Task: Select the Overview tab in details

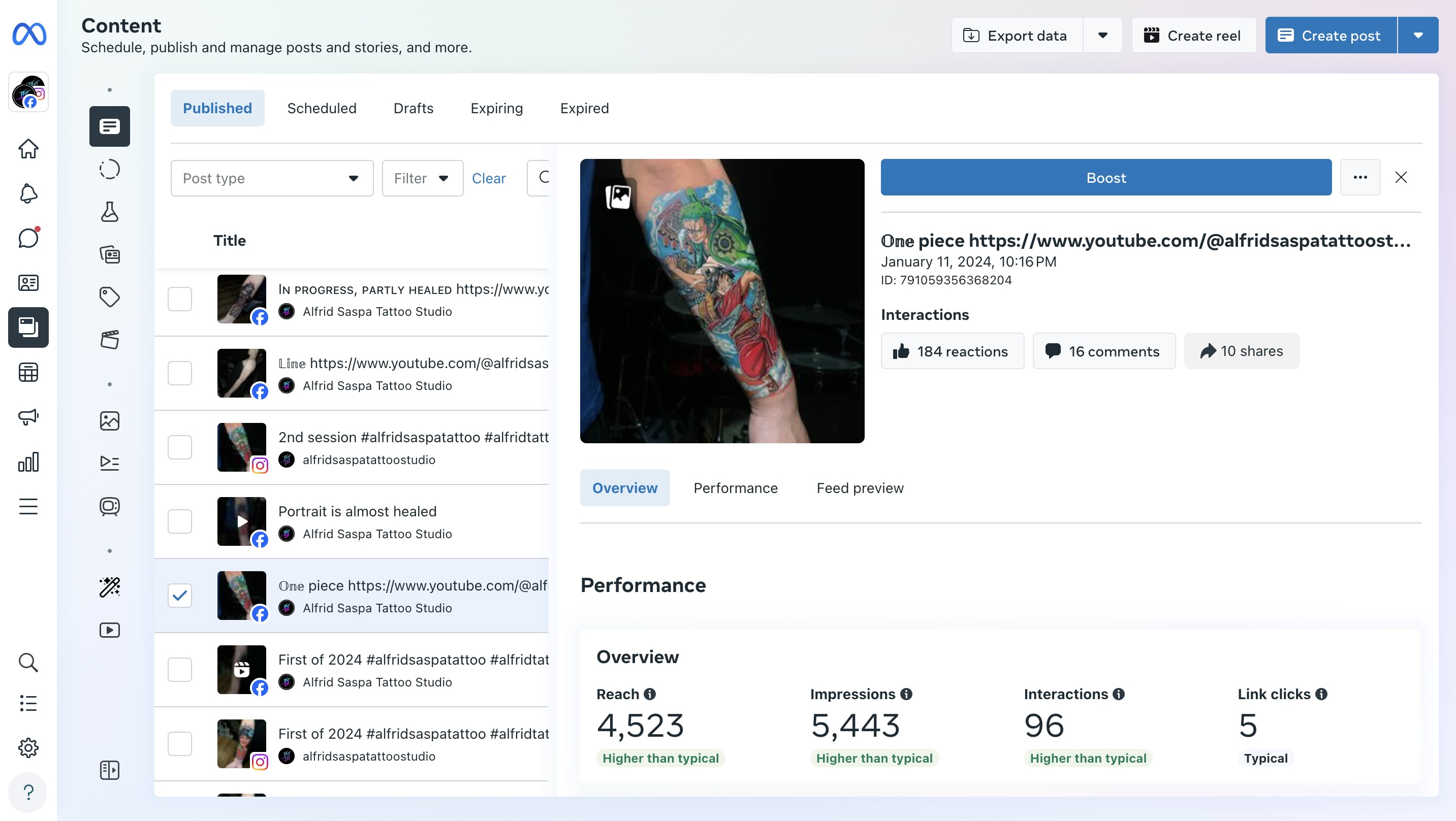Action: click(x=624, y=487)
